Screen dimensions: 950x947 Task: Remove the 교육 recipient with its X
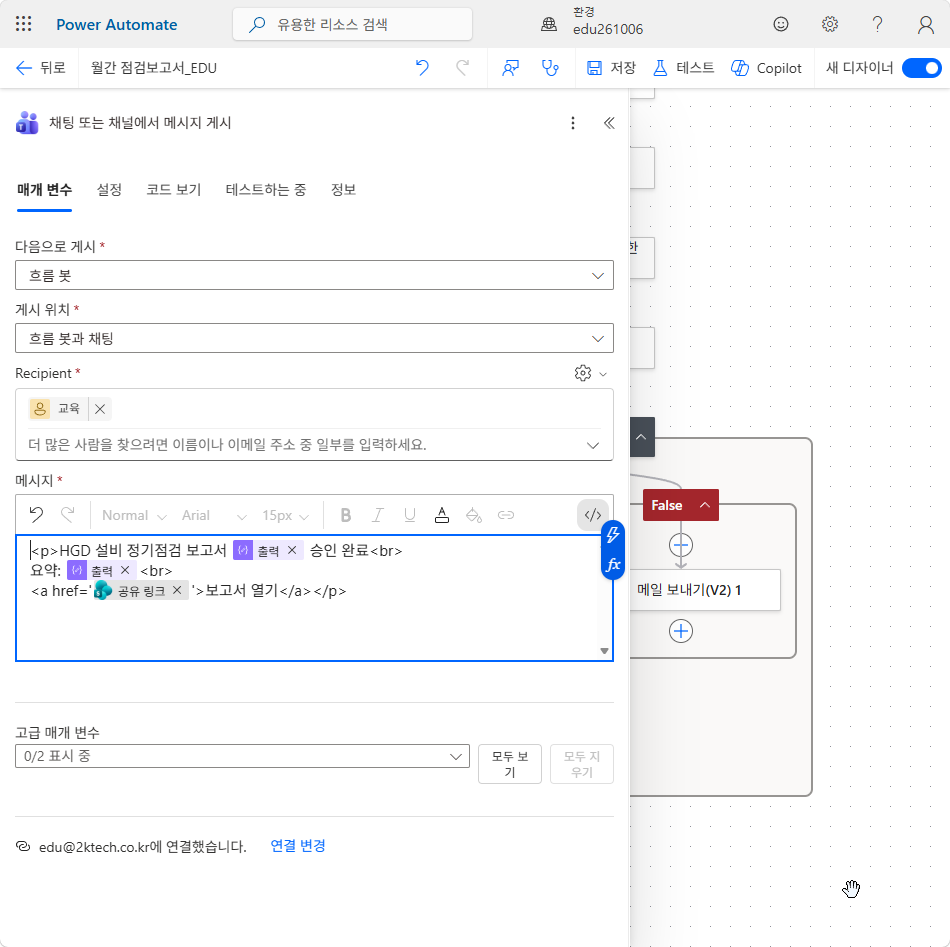[100, 409]
